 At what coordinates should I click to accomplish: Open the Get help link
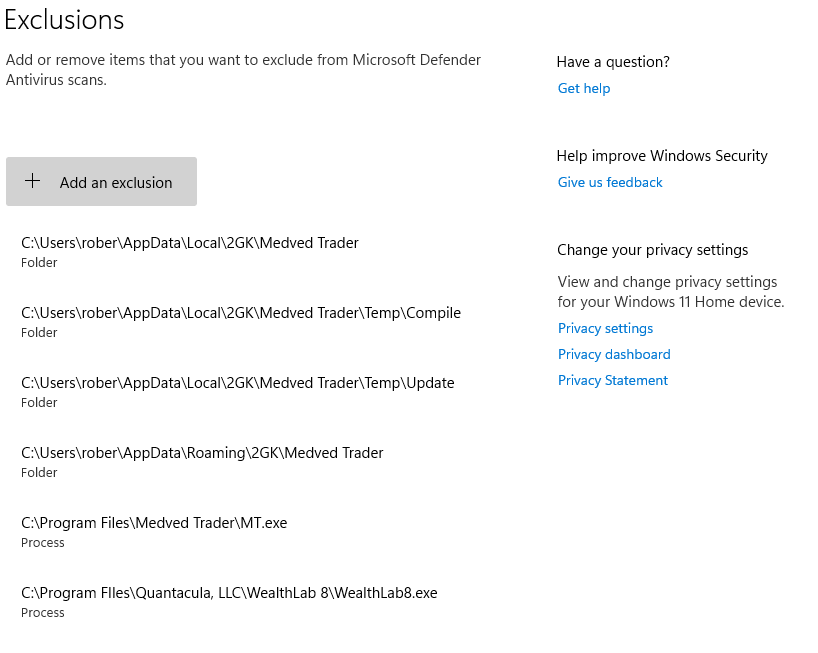click(x=584, y=89)
